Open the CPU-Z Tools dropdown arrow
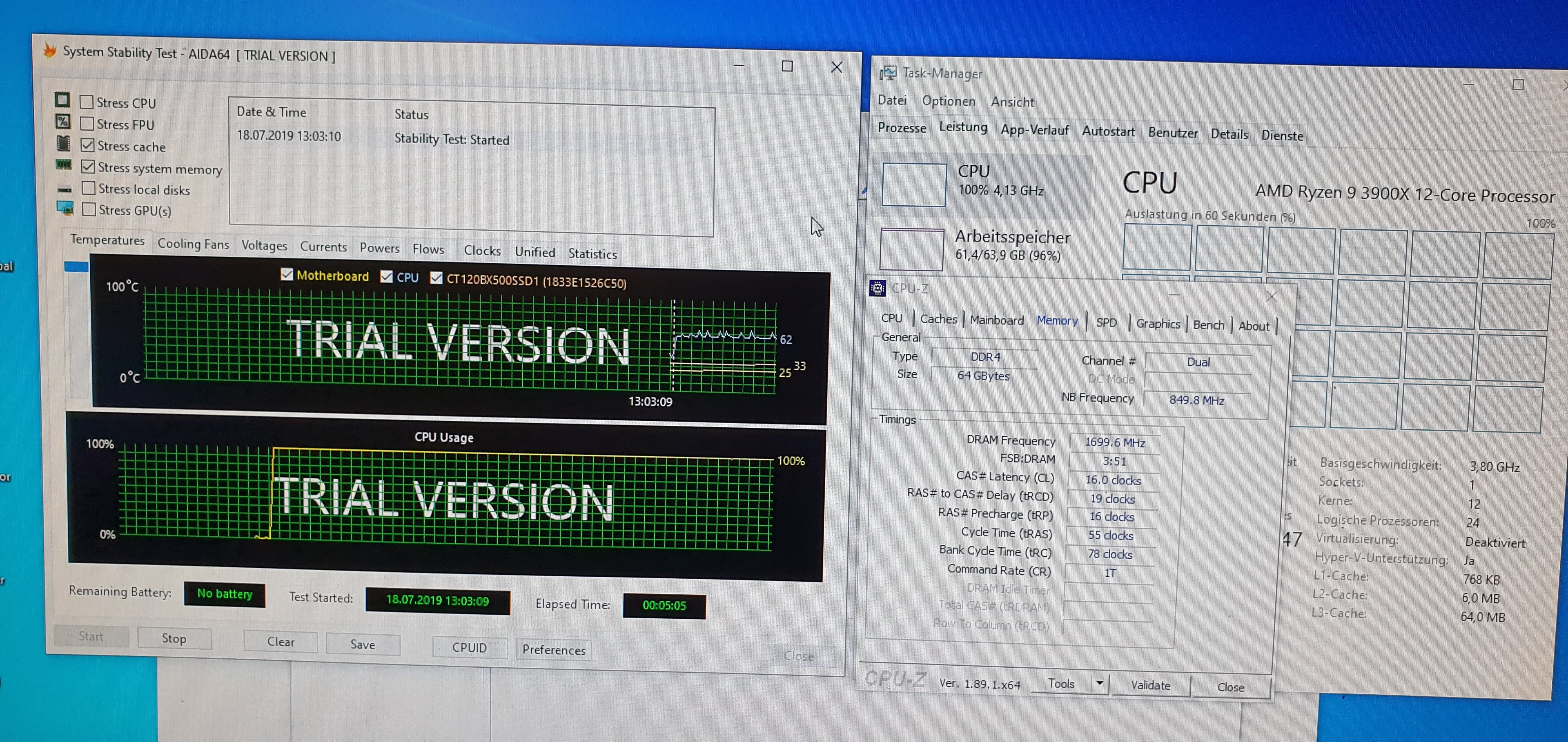1568x742 pixels. click(1099, 682)
